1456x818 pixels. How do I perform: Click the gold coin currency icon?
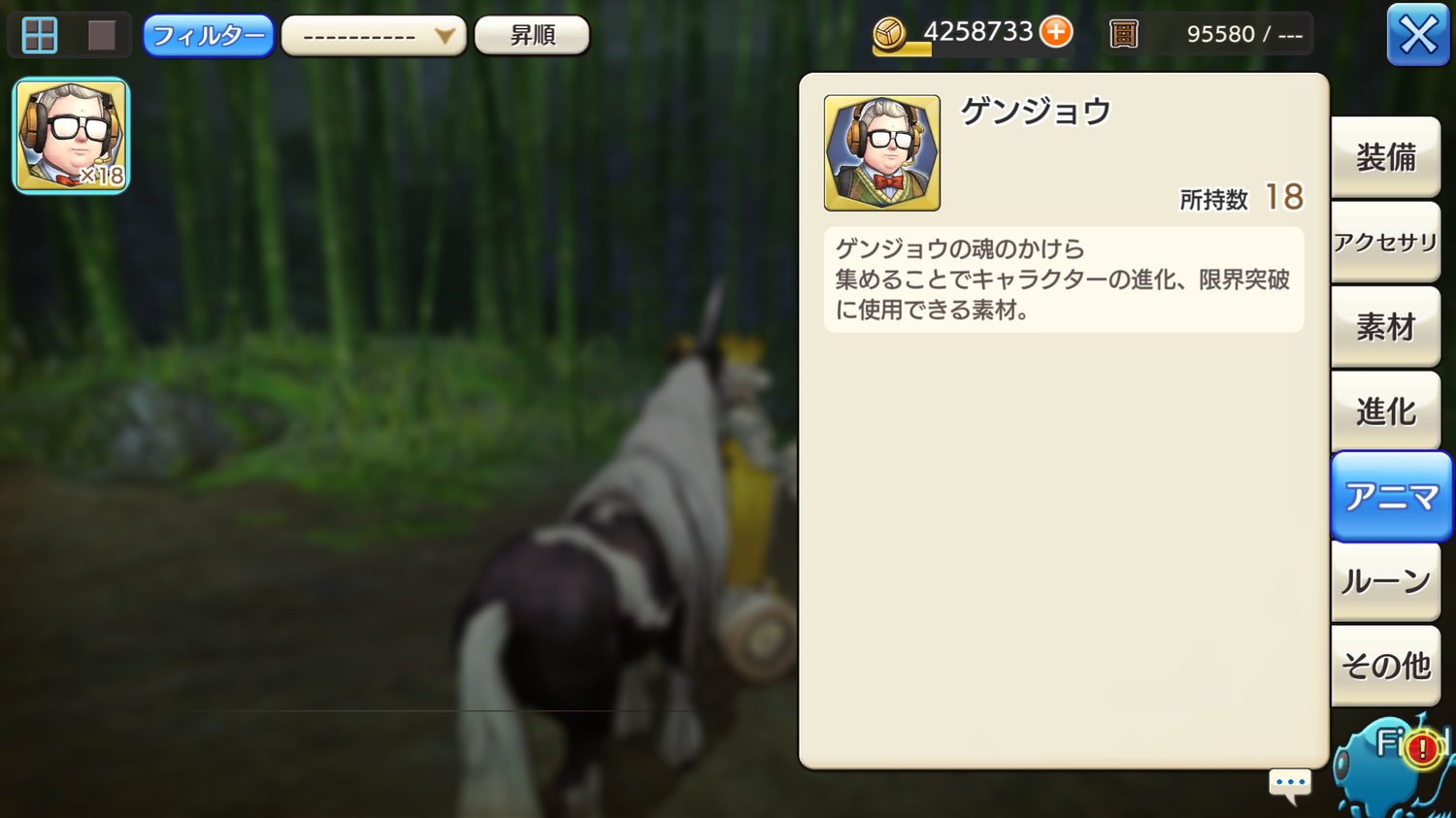[x=889, y=34]
